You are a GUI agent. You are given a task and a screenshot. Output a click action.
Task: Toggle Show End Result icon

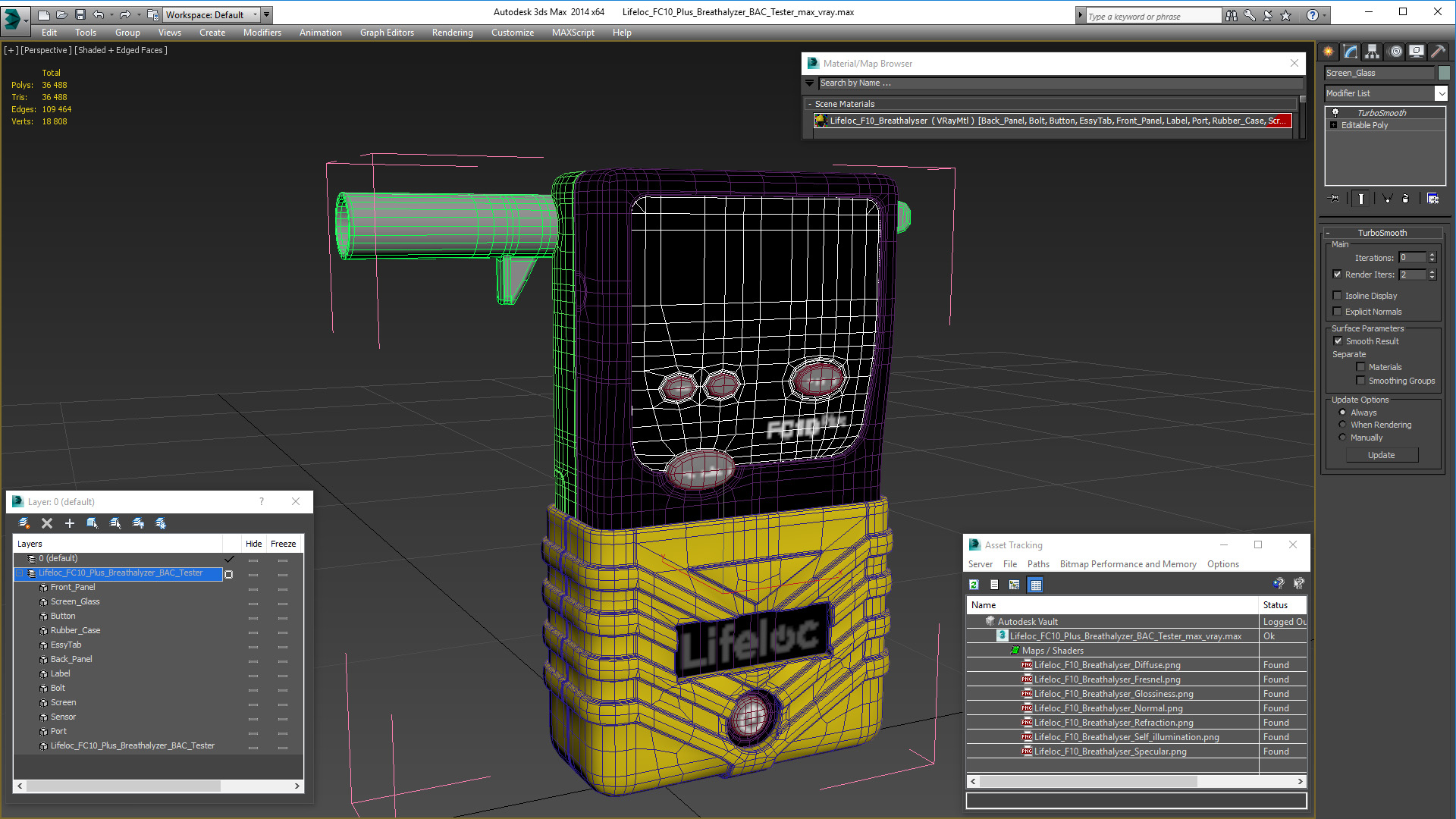[1361, 199]
